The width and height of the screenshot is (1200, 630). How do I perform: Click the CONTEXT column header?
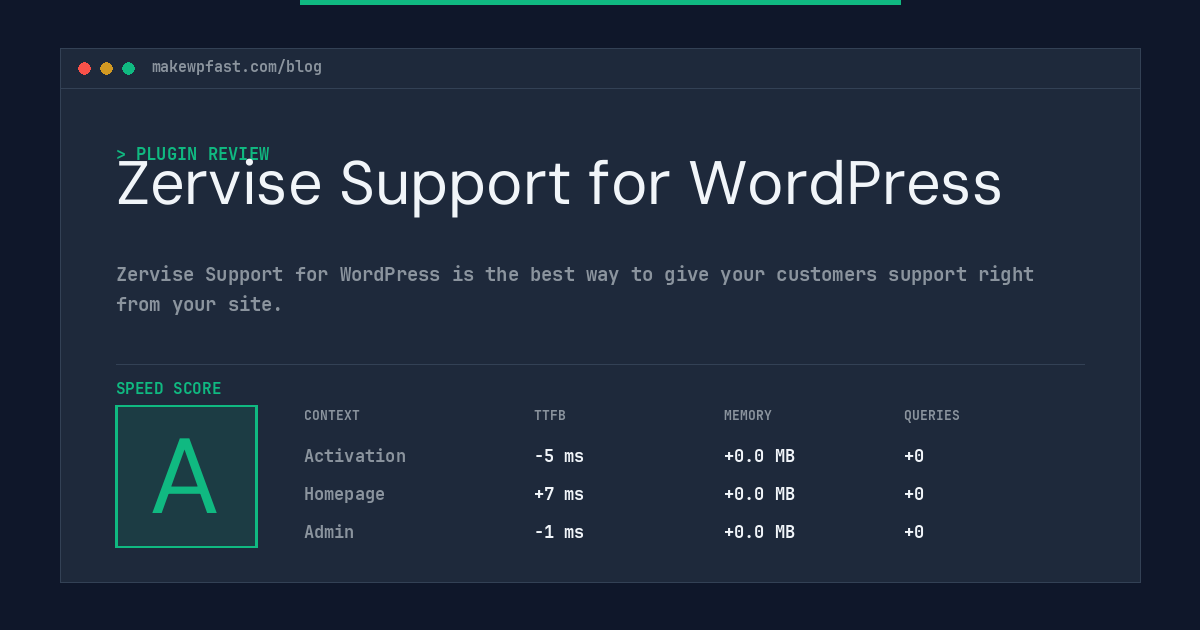[x=332, y=416]
